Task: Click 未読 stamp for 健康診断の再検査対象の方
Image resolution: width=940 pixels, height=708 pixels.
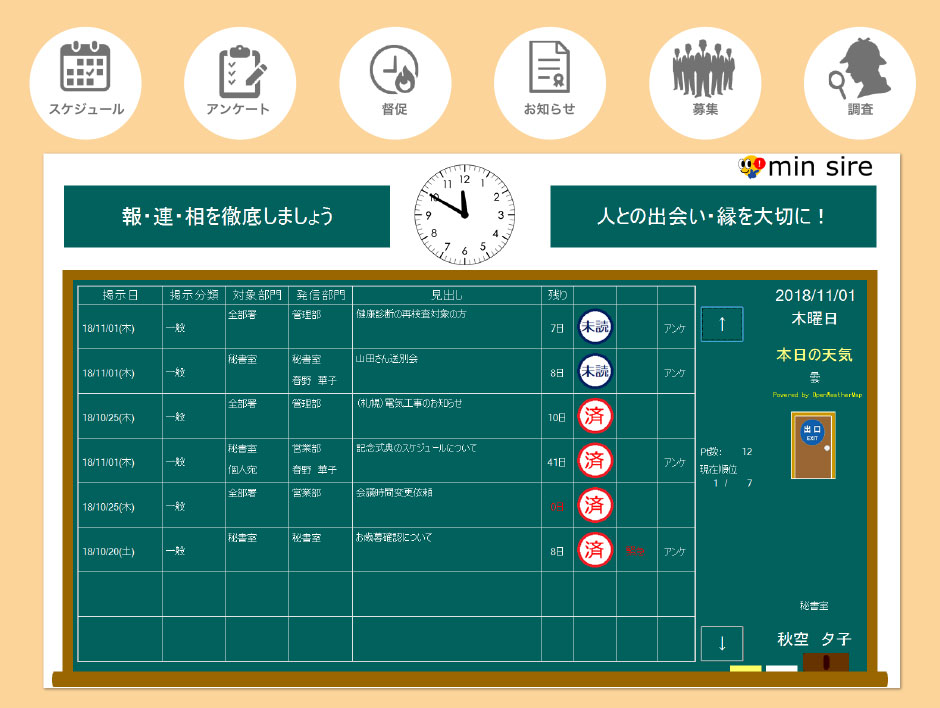Action: point(595,327)
